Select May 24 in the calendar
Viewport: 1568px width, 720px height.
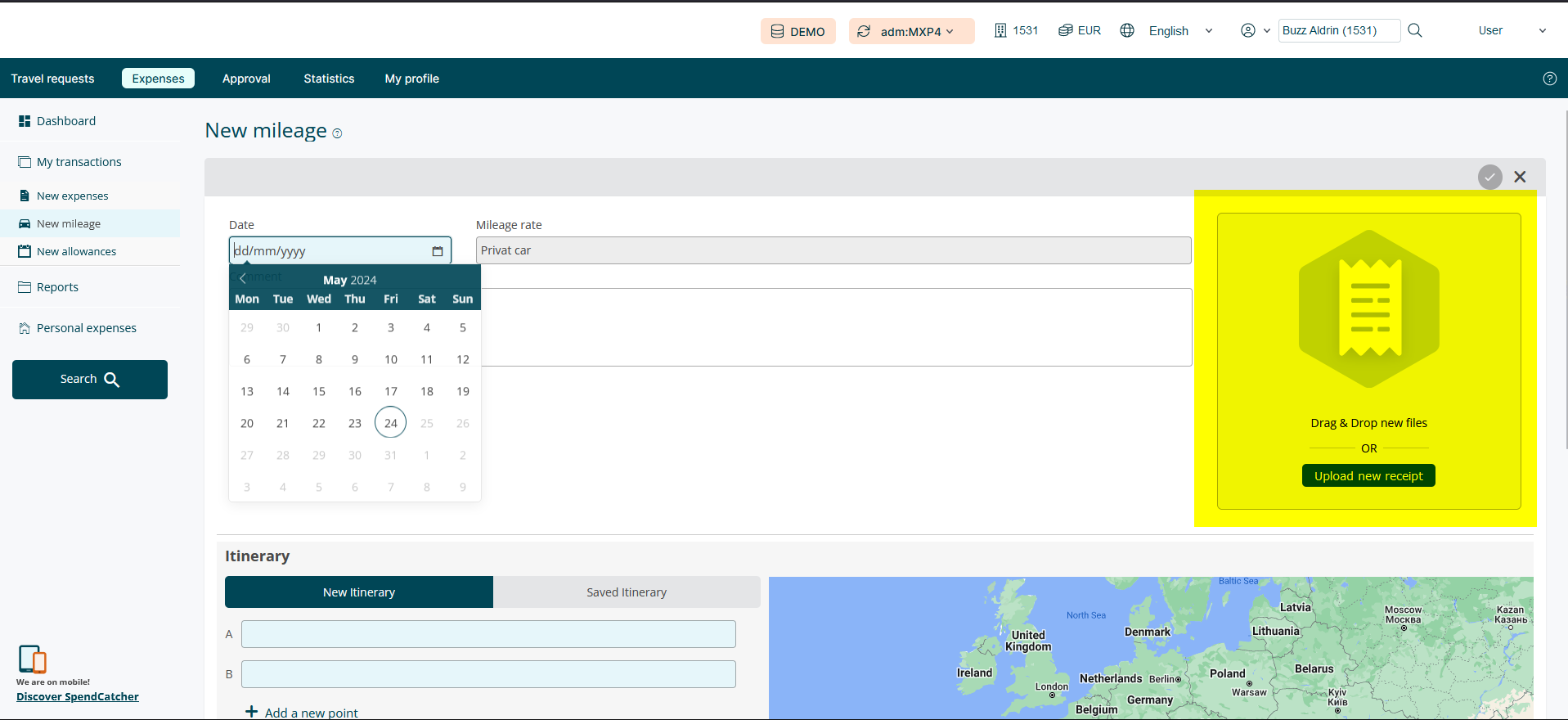click(391, 423)
